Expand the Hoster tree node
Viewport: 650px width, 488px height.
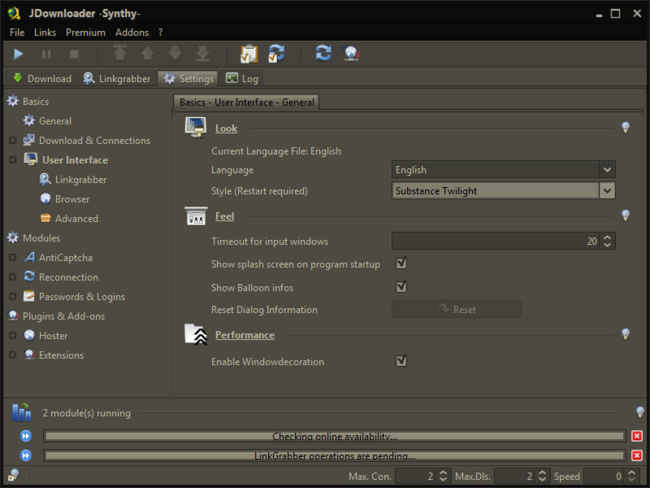click(x=12, y=335)
